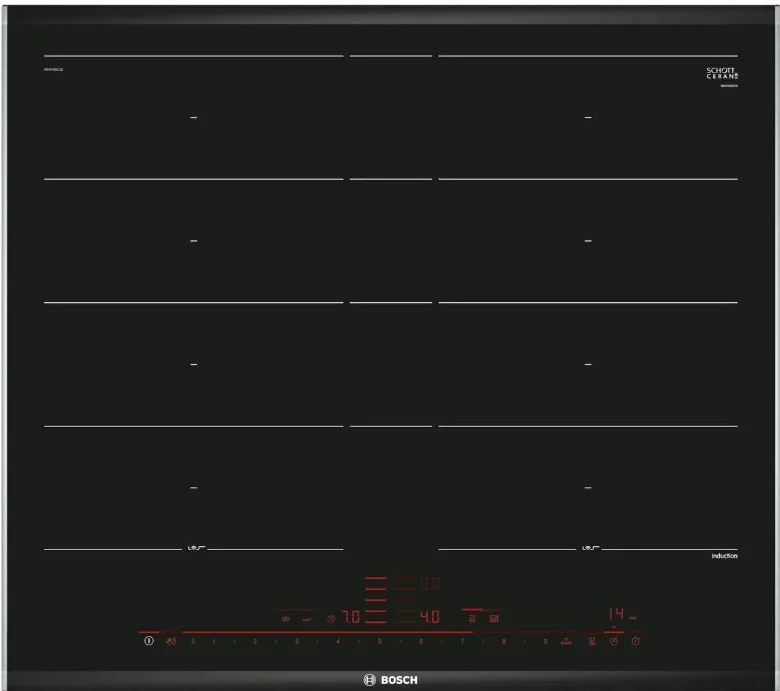Tap the small clock icon beside 7.0
This screenshot has height=691, width=780.
pyautogui.click(x=331, y=619)
